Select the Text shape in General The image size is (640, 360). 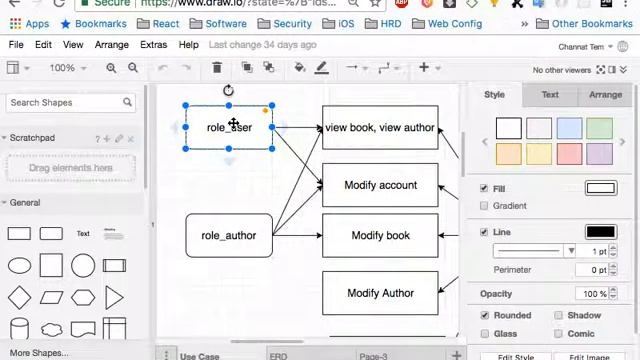(x=83, y=233)
